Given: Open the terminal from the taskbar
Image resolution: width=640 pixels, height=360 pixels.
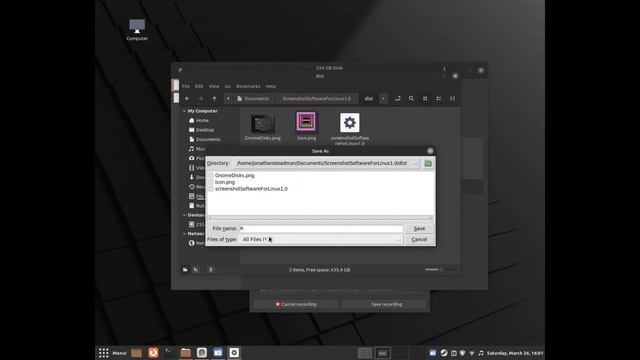Looking at the screenshot, I should tap(169, 353).
